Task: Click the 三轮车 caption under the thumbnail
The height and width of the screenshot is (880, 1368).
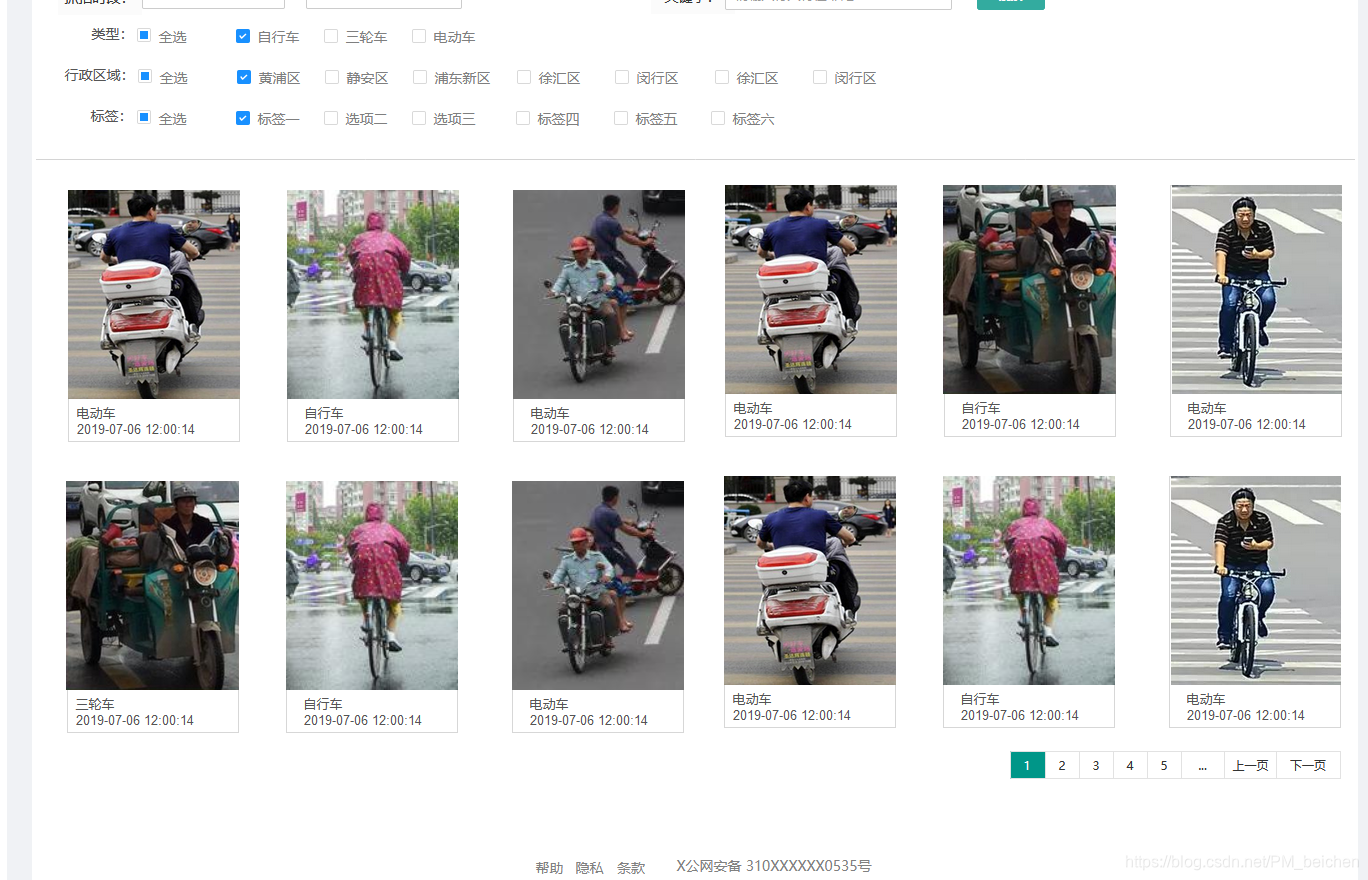Action: coord(95,704)
